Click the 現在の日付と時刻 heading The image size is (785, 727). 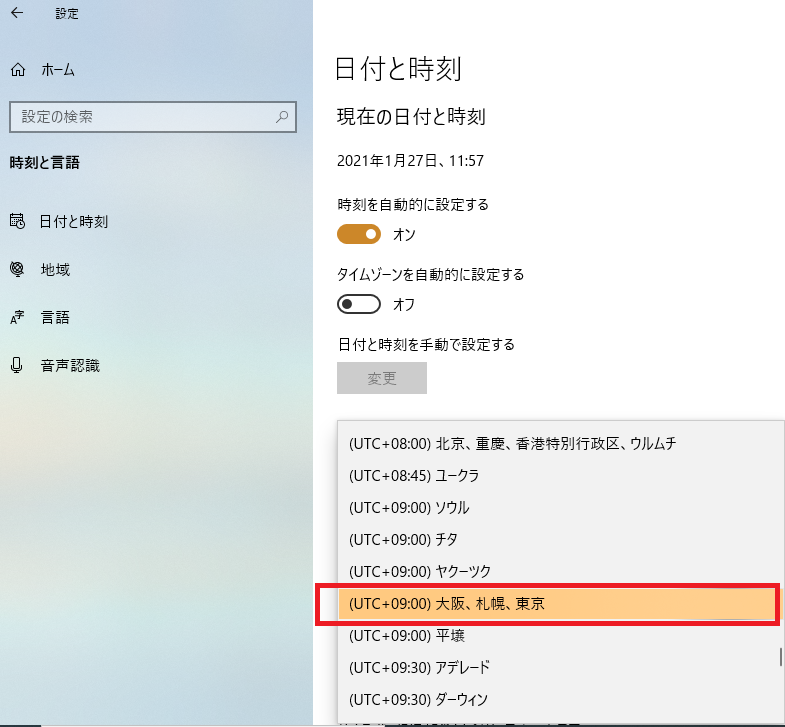tap(411, 117)
